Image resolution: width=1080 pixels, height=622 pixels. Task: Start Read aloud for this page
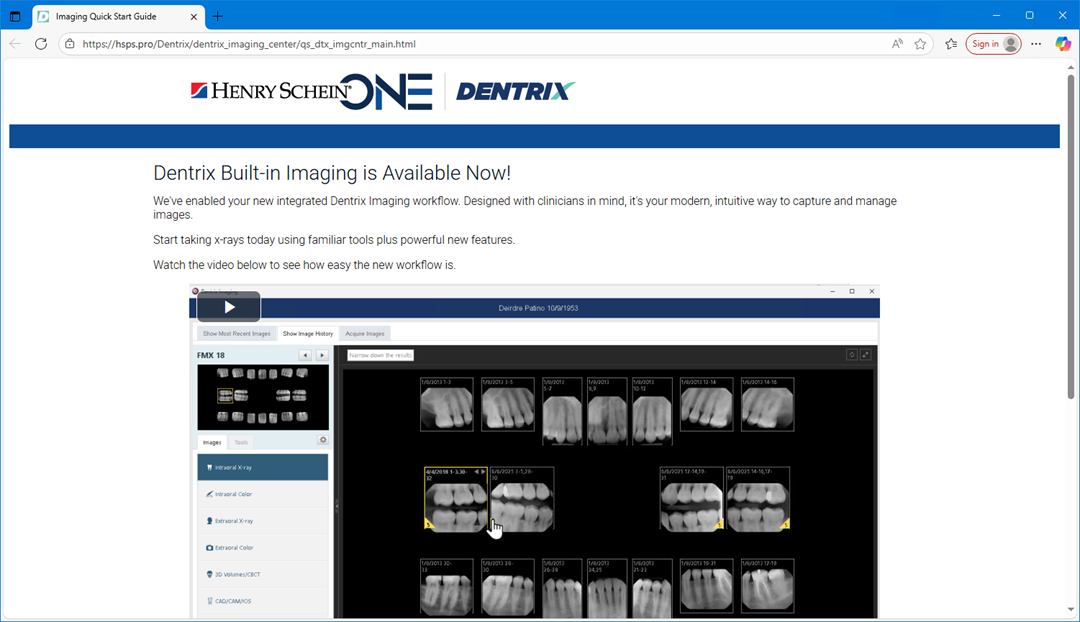pyautogui.click(x=897, y=43)
